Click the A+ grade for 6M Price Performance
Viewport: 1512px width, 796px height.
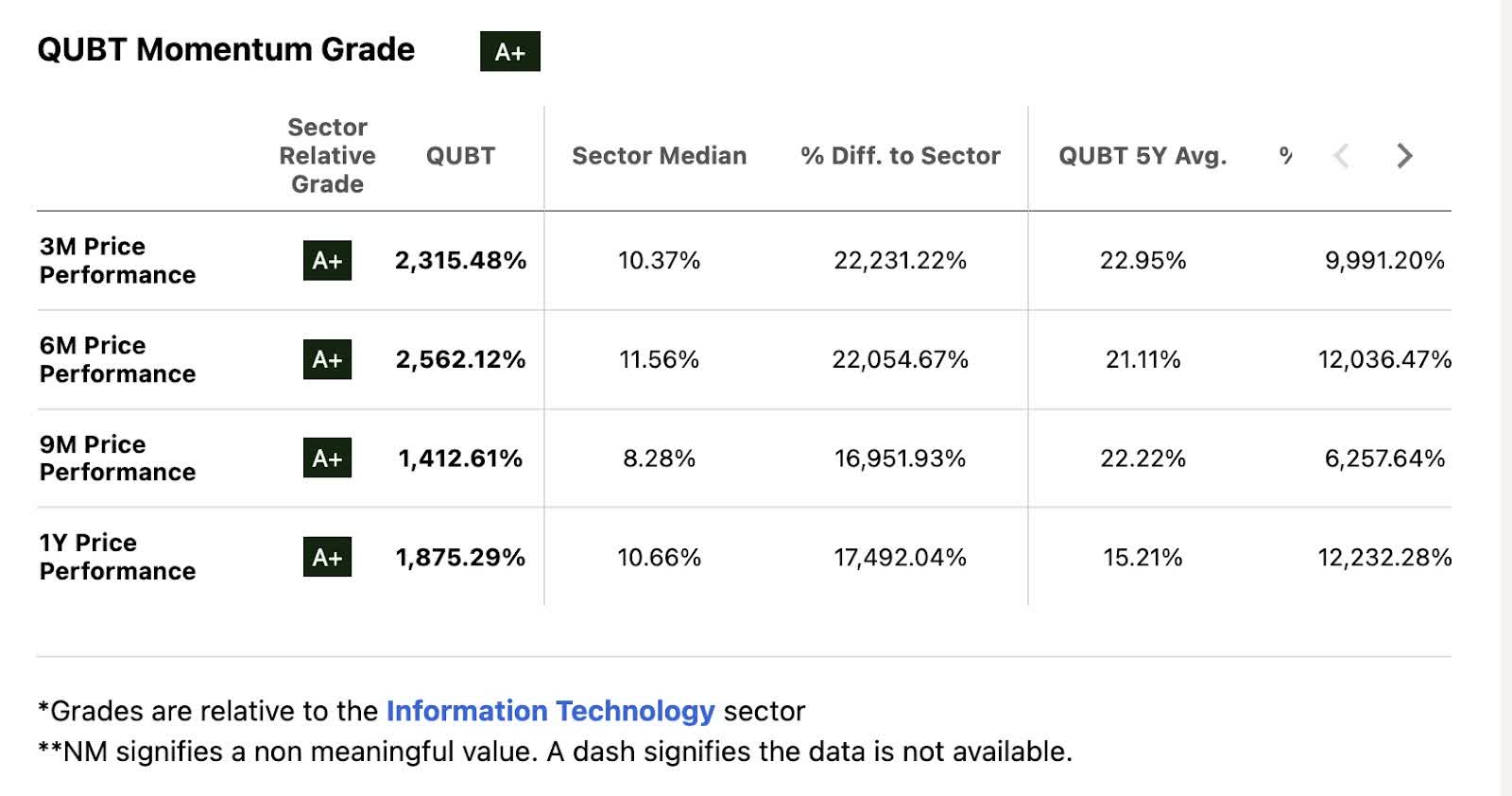[327, 359]
